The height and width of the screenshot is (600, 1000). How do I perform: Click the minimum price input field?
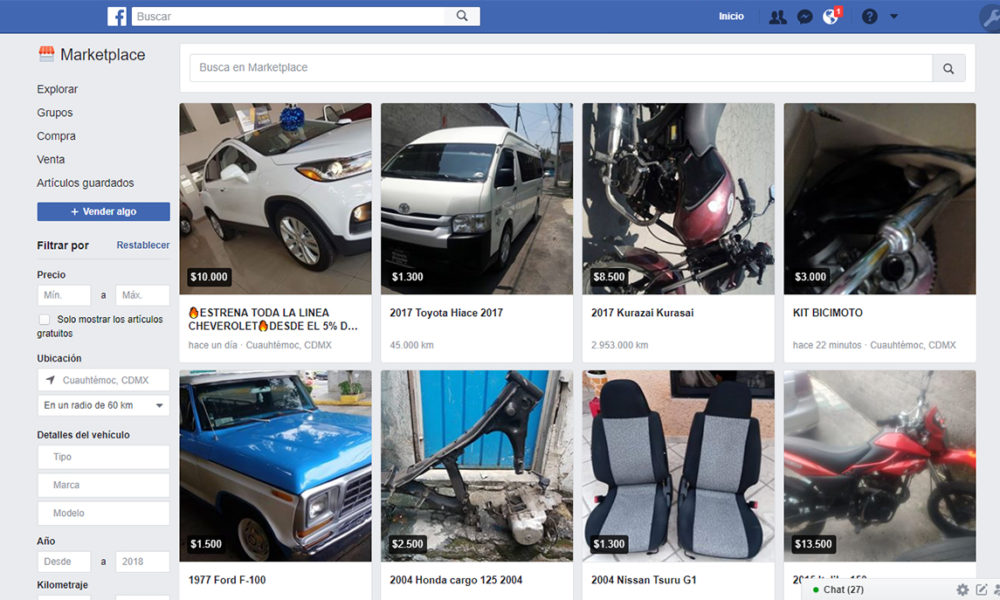click(64, 295)
